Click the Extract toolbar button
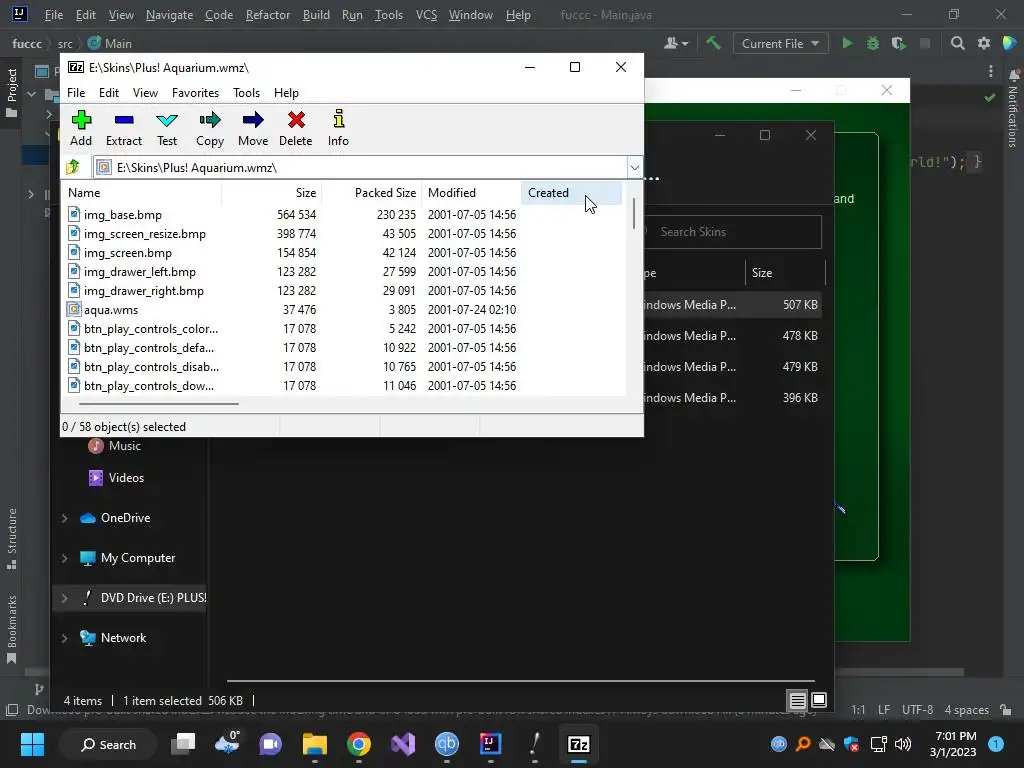1024x768 pixels. tap(123, 129)
